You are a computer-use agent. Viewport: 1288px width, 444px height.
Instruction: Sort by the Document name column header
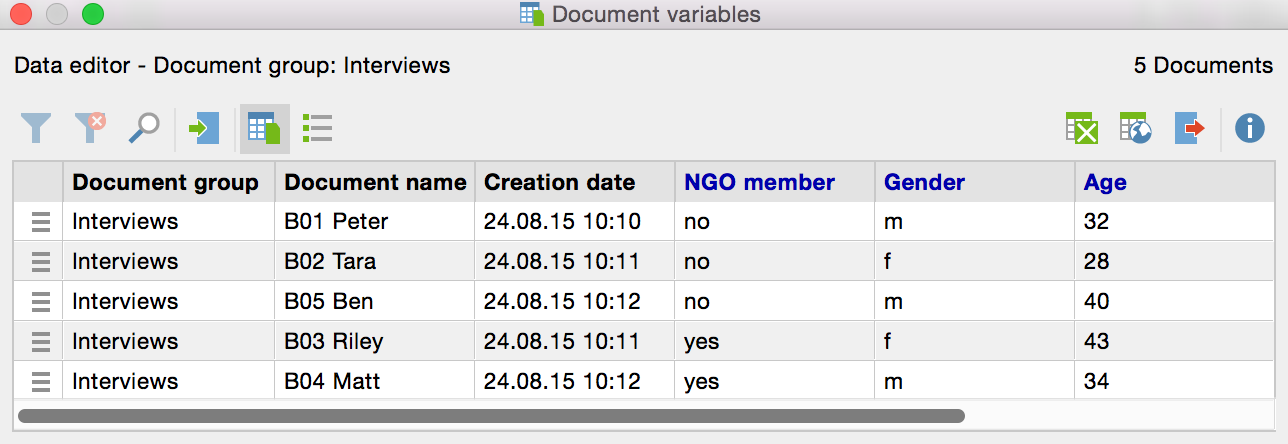pos(375,182)
